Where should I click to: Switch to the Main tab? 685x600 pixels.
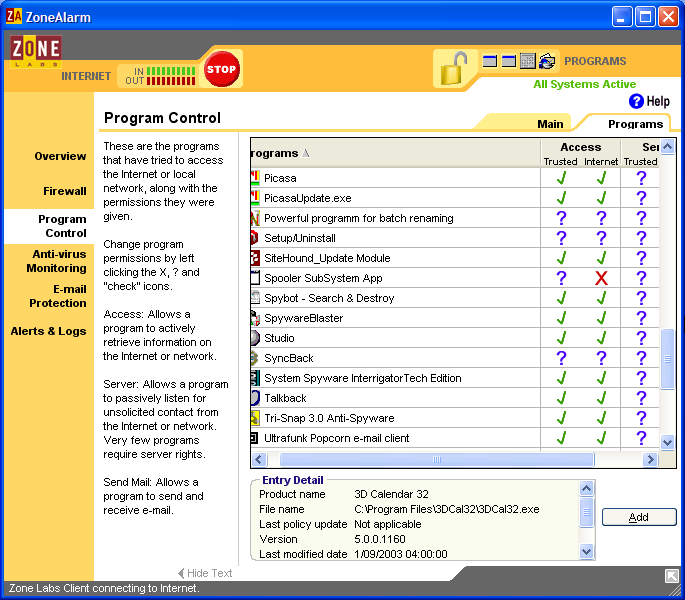coord(550,124)
